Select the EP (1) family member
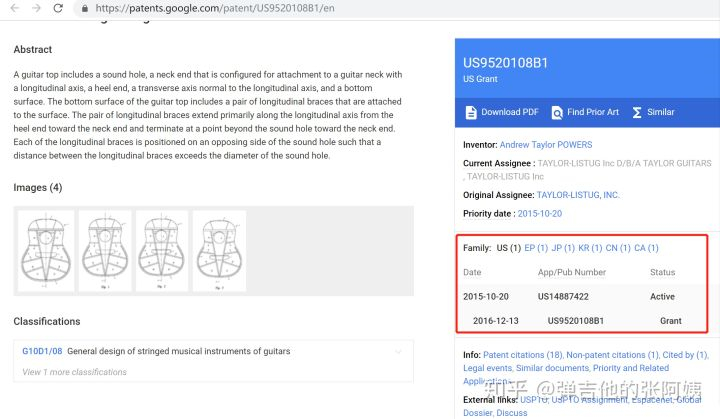The height and width of the screenshot is (419, 720). [536, 248]
